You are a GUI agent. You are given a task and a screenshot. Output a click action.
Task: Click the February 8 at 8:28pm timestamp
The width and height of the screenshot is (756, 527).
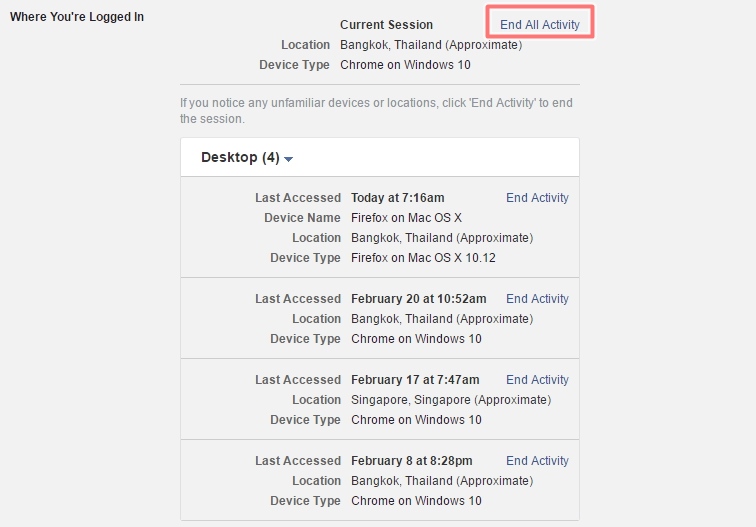pyautogui.click(x=411, y=461)
